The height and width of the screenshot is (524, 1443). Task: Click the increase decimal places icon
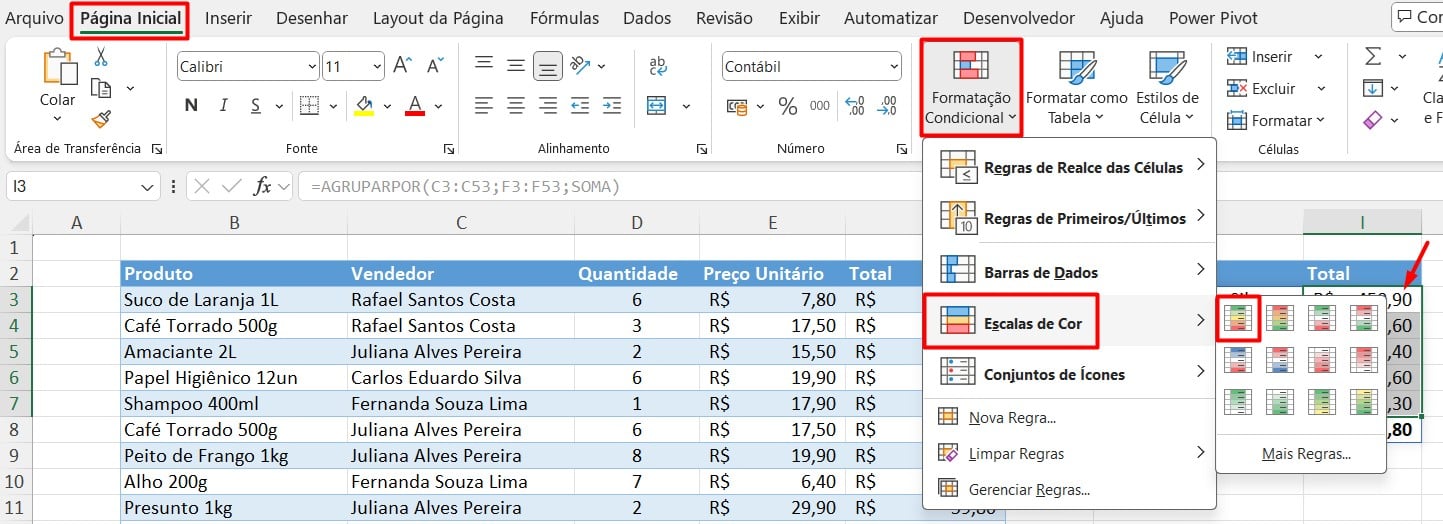[x=855, y=105]
